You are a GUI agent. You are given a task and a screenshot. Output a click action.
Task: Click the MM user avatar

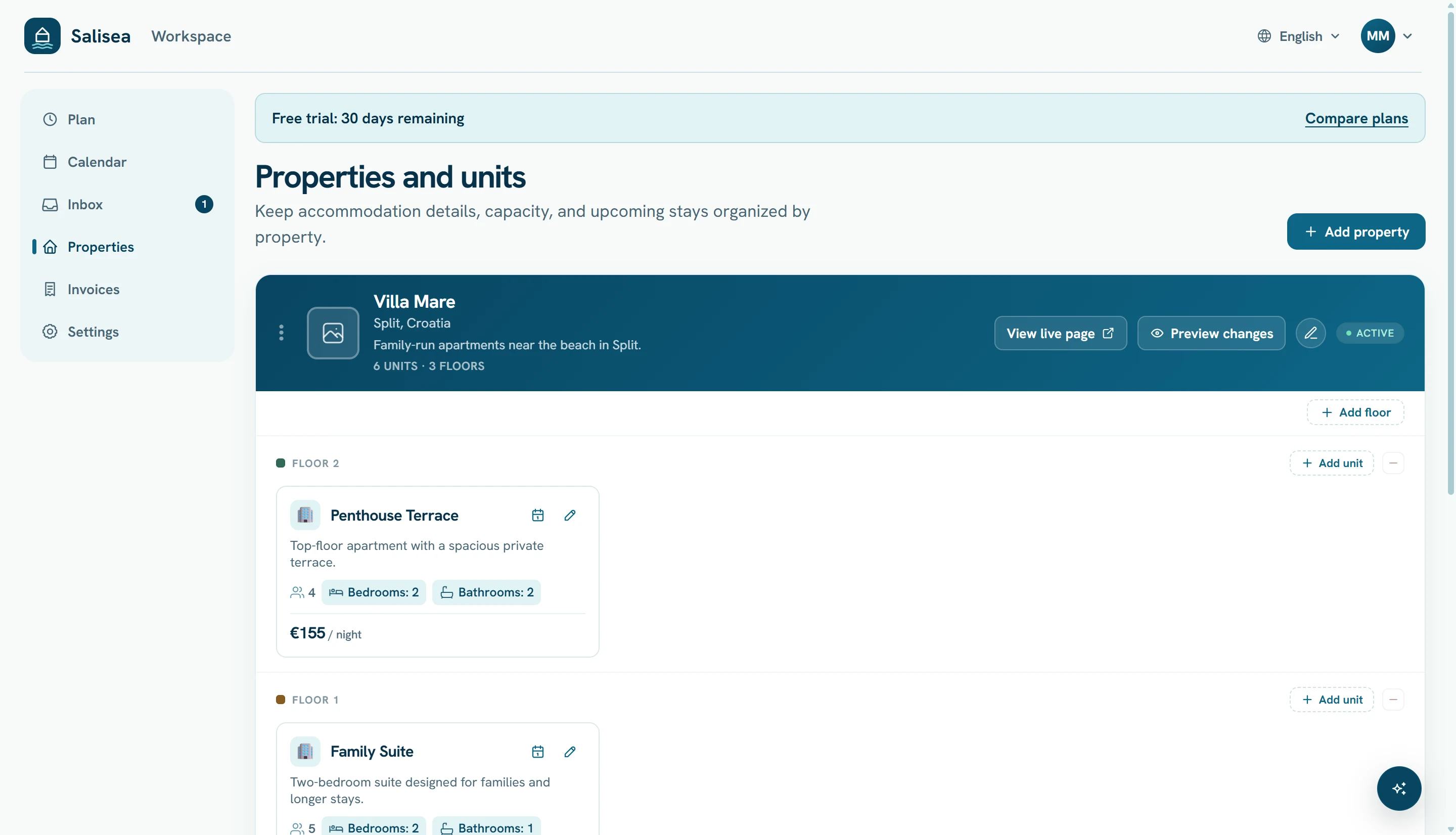(x=1378, y=35)
